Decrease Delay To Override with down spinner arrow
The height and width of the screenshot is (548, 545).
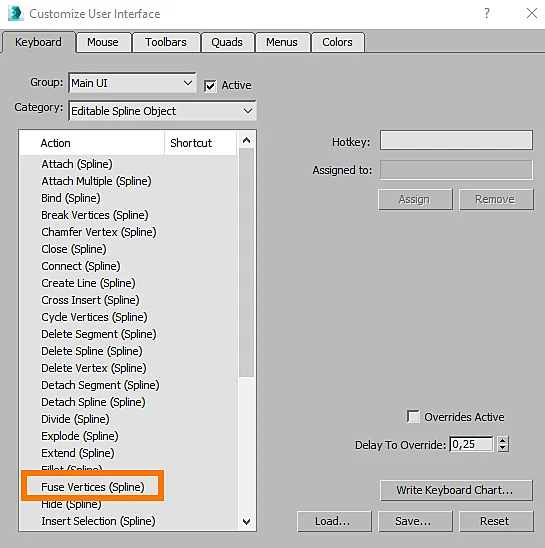(x=503, y=448)
